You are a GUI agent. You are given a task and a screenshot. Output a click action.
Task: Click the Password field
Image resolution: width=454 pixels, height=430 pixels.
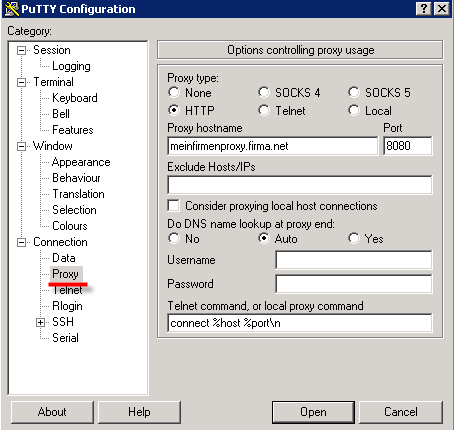coord(354,284)
